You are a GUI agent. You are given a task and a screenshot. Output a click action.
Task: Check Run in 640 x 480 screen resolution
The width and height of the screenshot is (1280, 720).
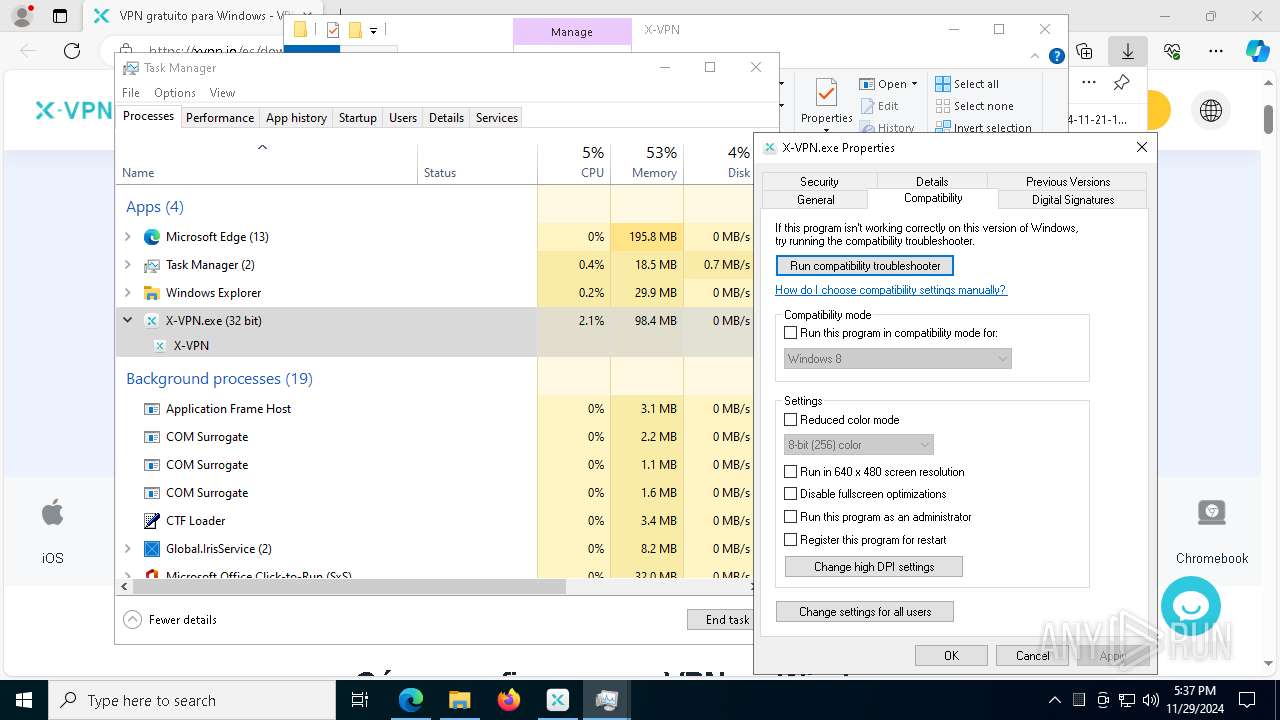coord(791,472)
